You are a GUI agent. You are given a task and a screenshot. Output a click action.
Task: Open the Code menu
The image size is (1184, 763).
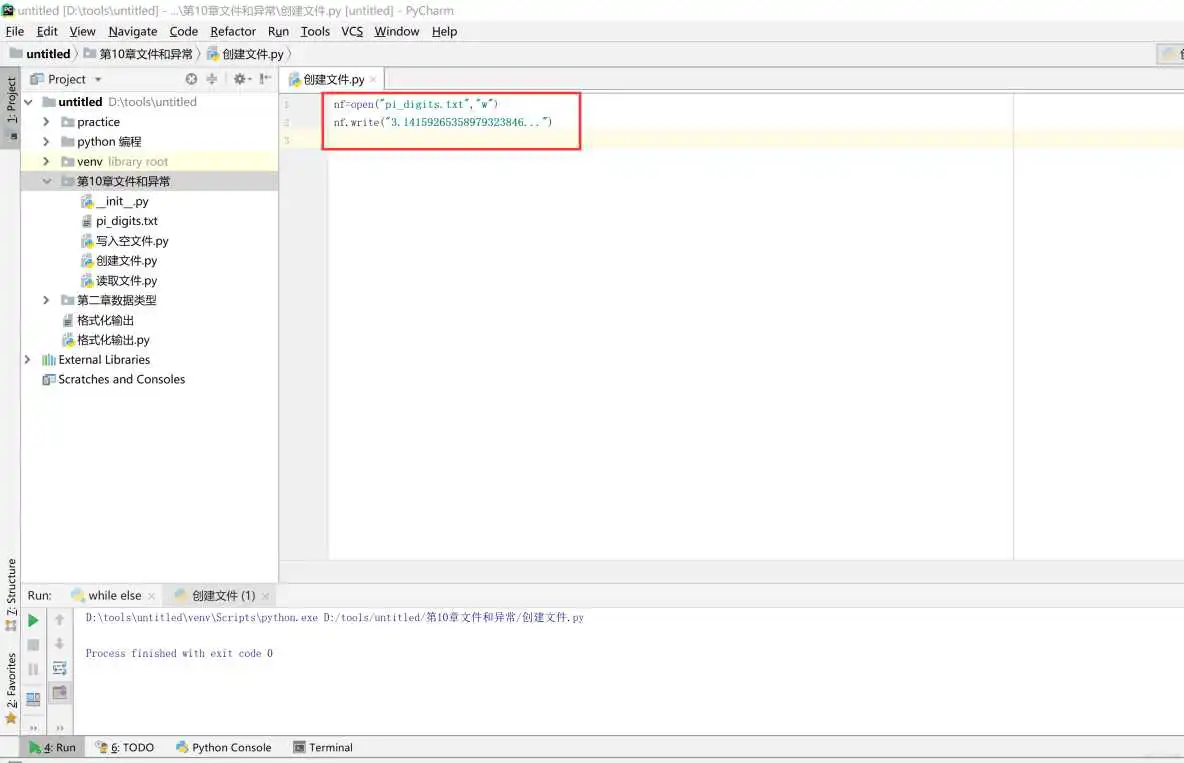[183, 31]
